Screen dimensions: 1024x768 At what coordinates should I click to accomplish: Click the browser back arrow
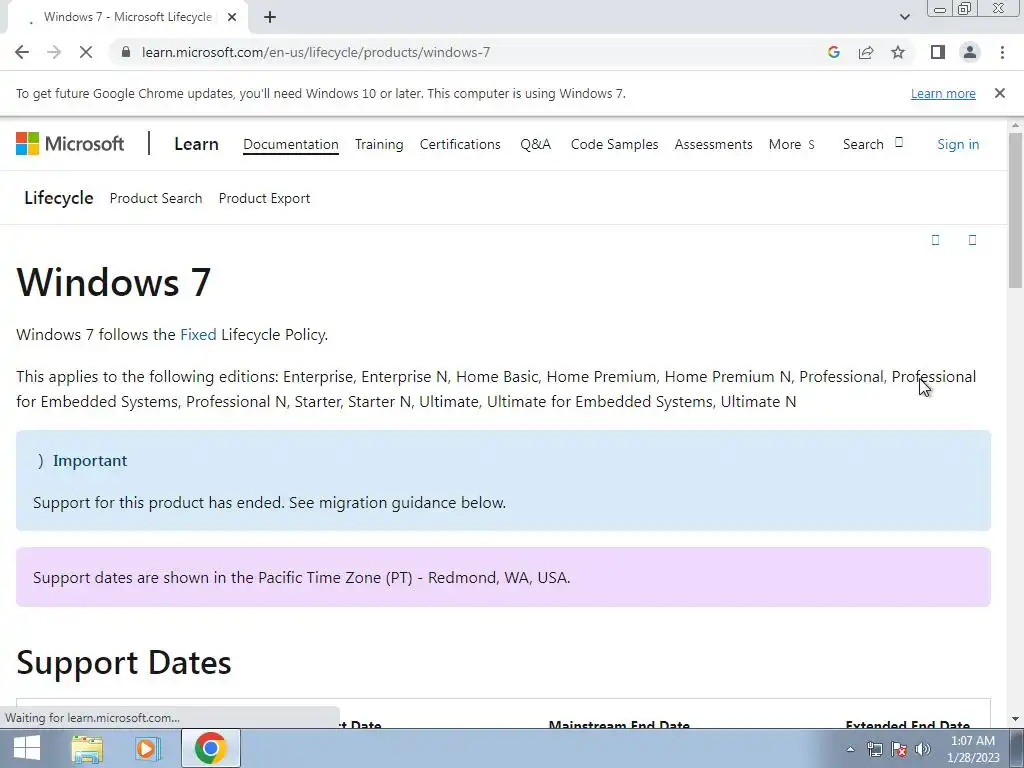point(22,52)
